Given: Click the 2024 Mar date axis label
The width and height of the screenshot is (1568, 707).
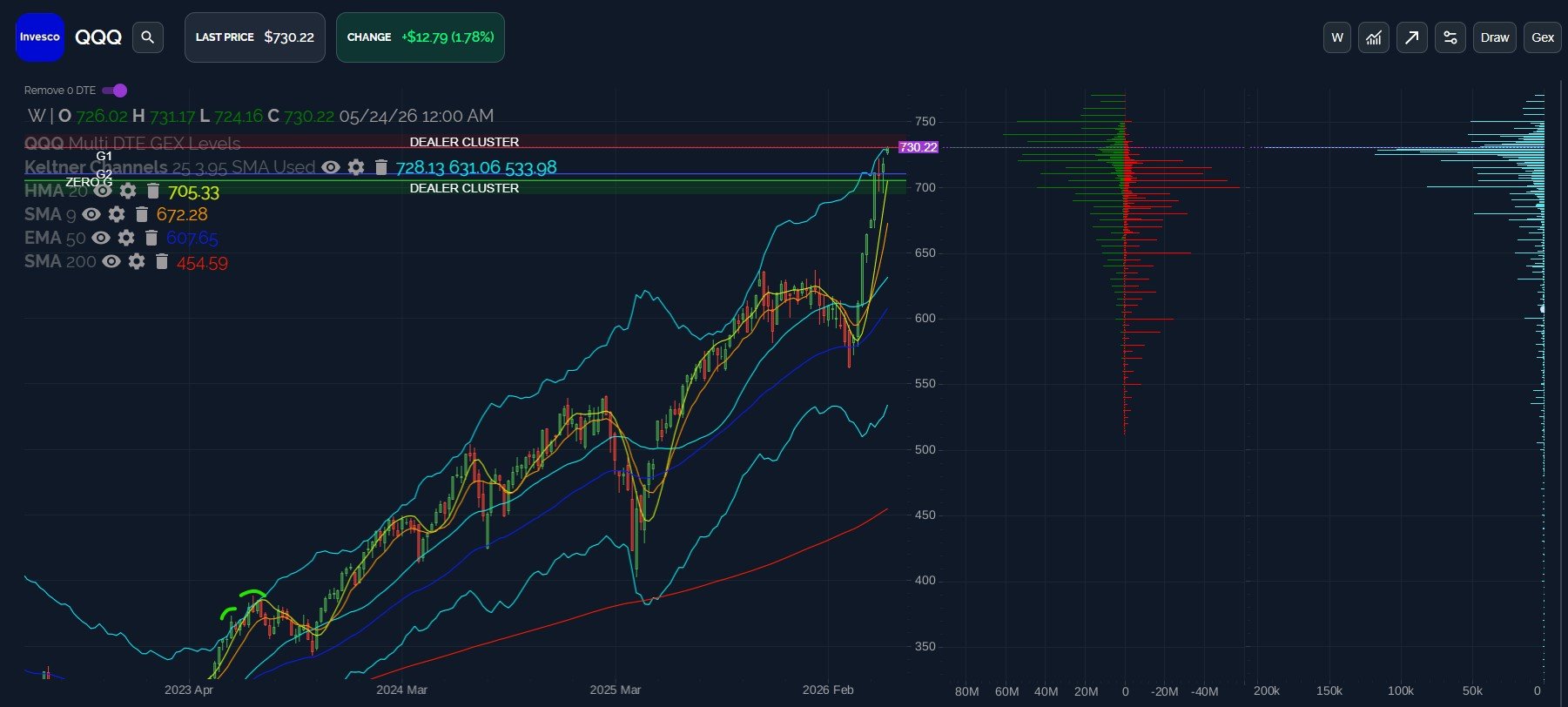Looking at the screenshot, I should 402,690.
